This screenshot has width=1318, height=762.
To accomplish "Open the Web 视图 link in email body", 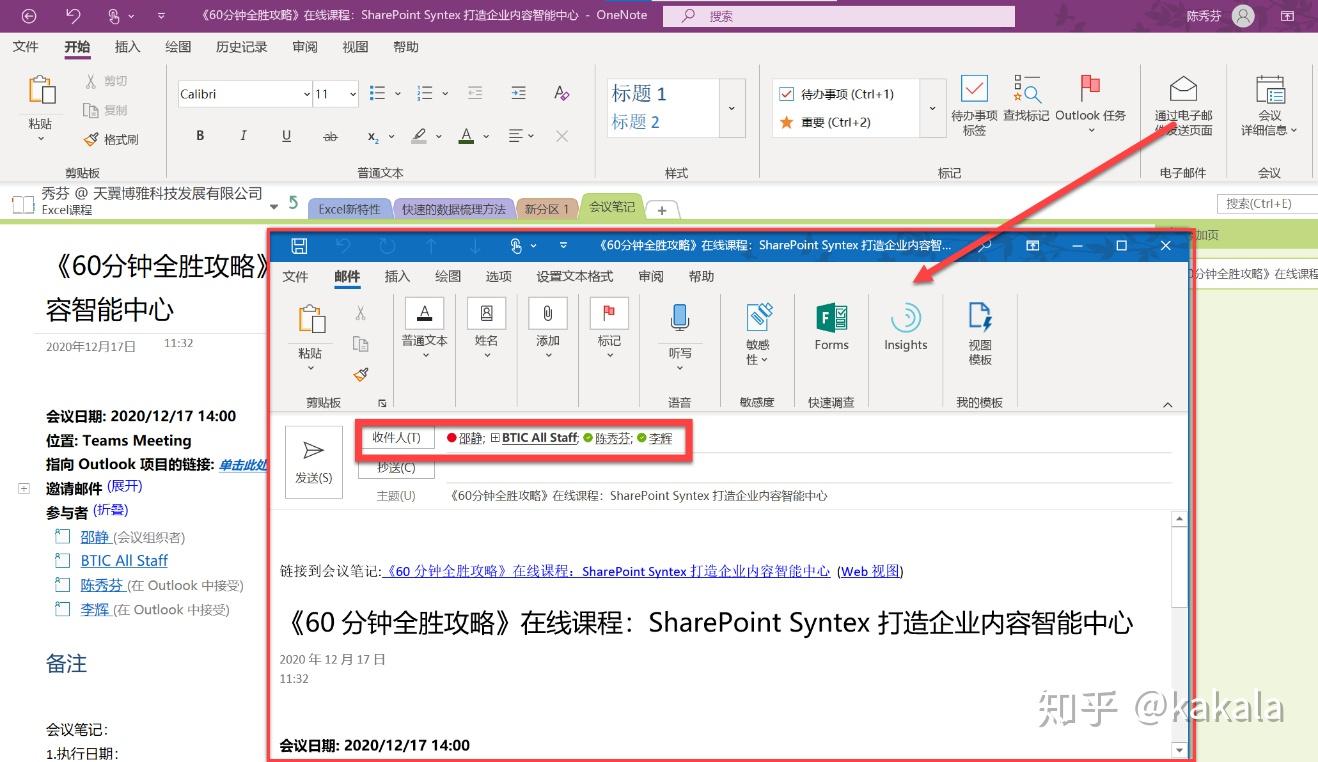I will [x=870, y=571].
